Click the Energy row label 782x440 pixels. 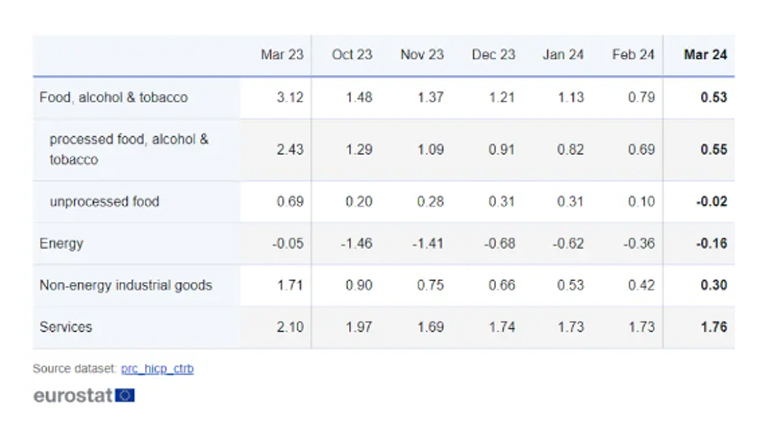point(61,243)
